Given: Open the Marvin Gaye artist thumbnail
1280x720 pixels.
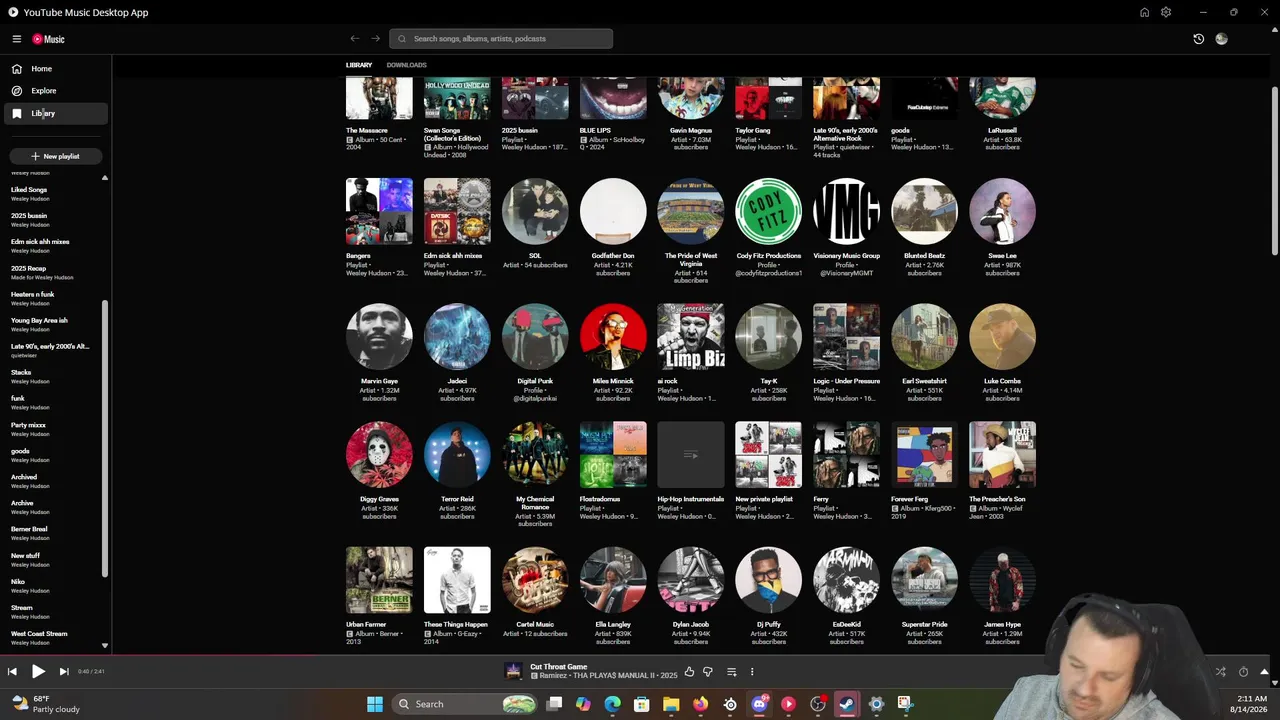Looking at the screenshot, I should 379,336.
